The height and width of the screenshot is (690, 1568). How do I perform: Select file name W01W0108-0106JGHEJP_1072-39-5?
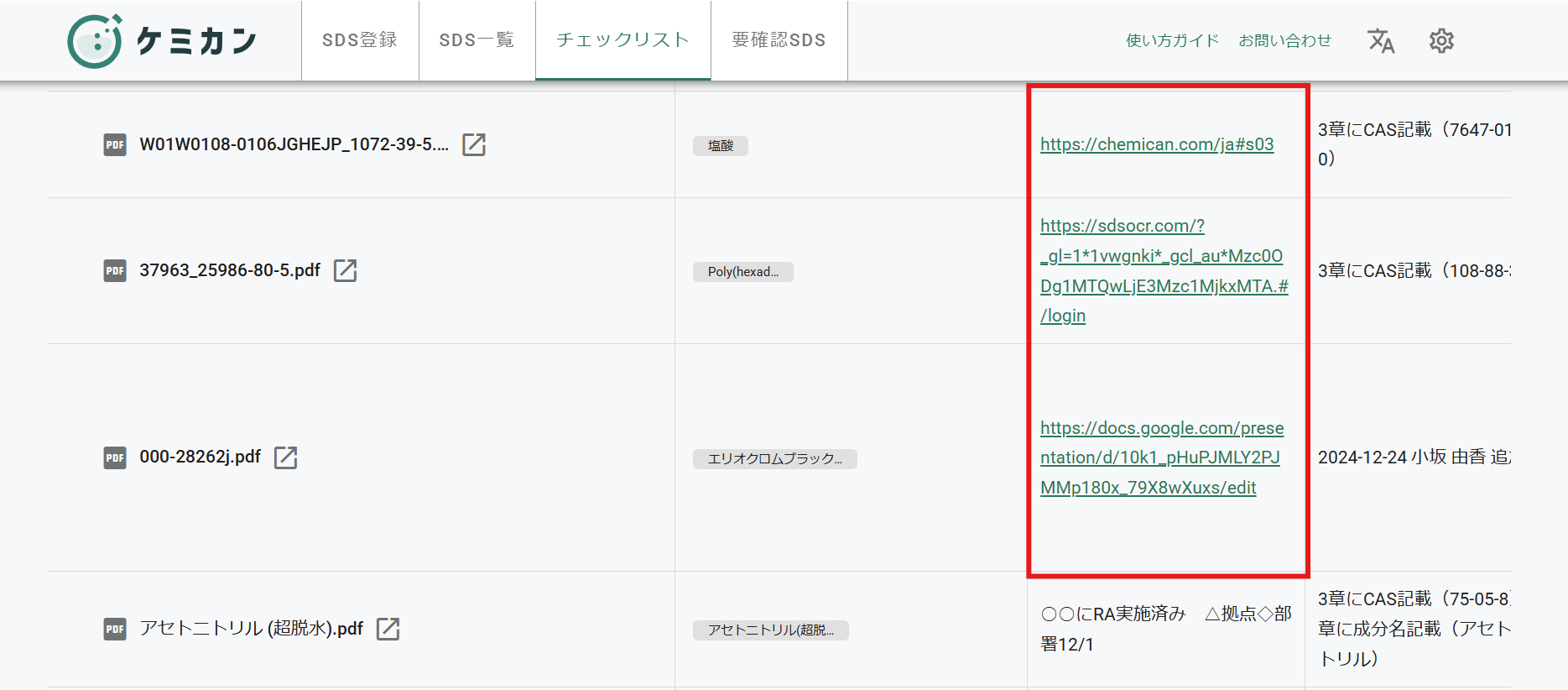[x=294, y=144]
